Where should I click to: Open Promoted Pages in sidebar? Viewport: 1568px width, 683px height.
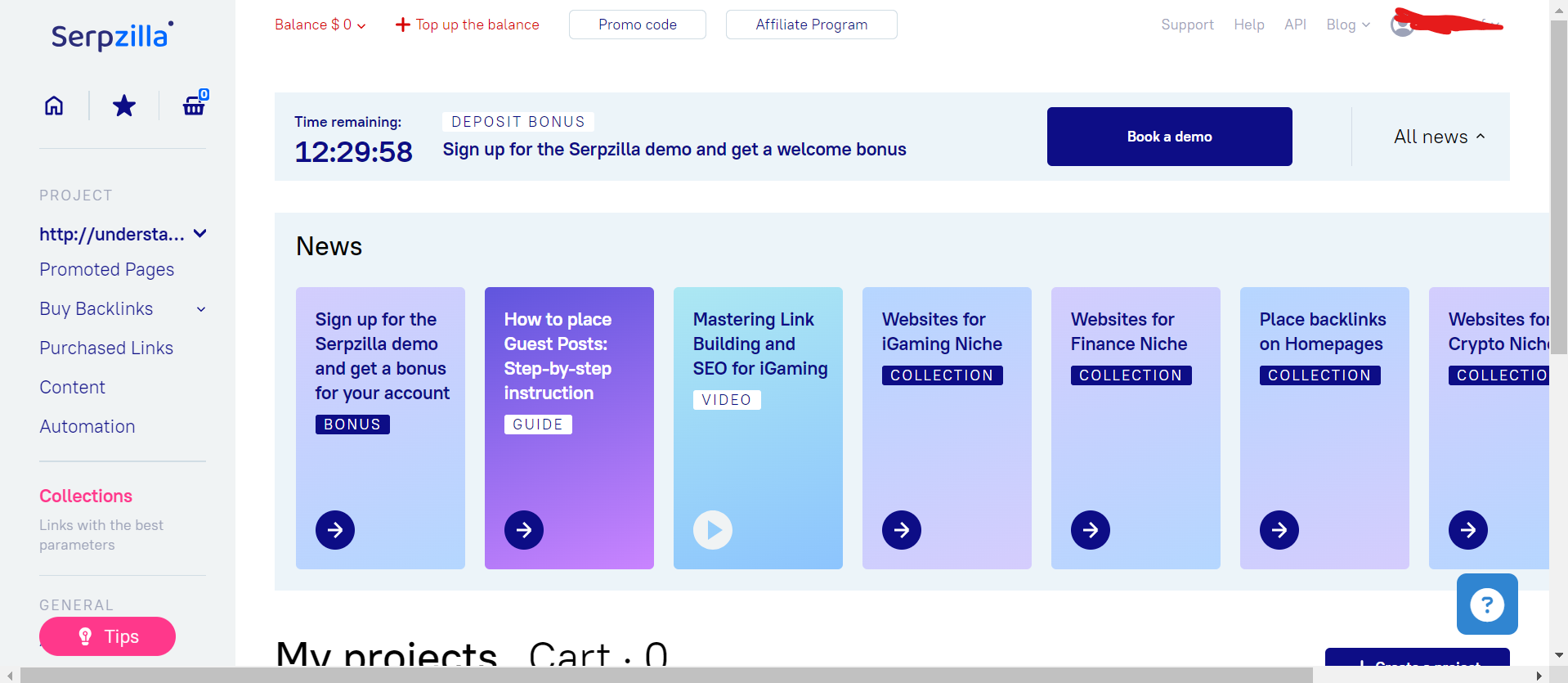point(107,270)
